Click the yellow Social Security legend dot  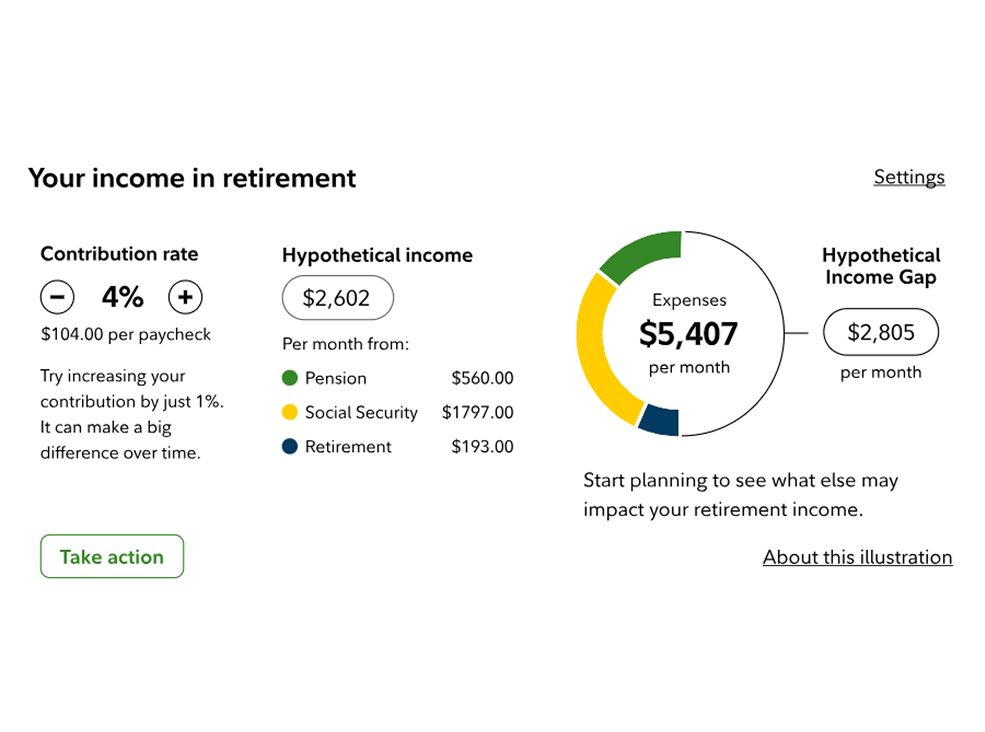(290, 412)
